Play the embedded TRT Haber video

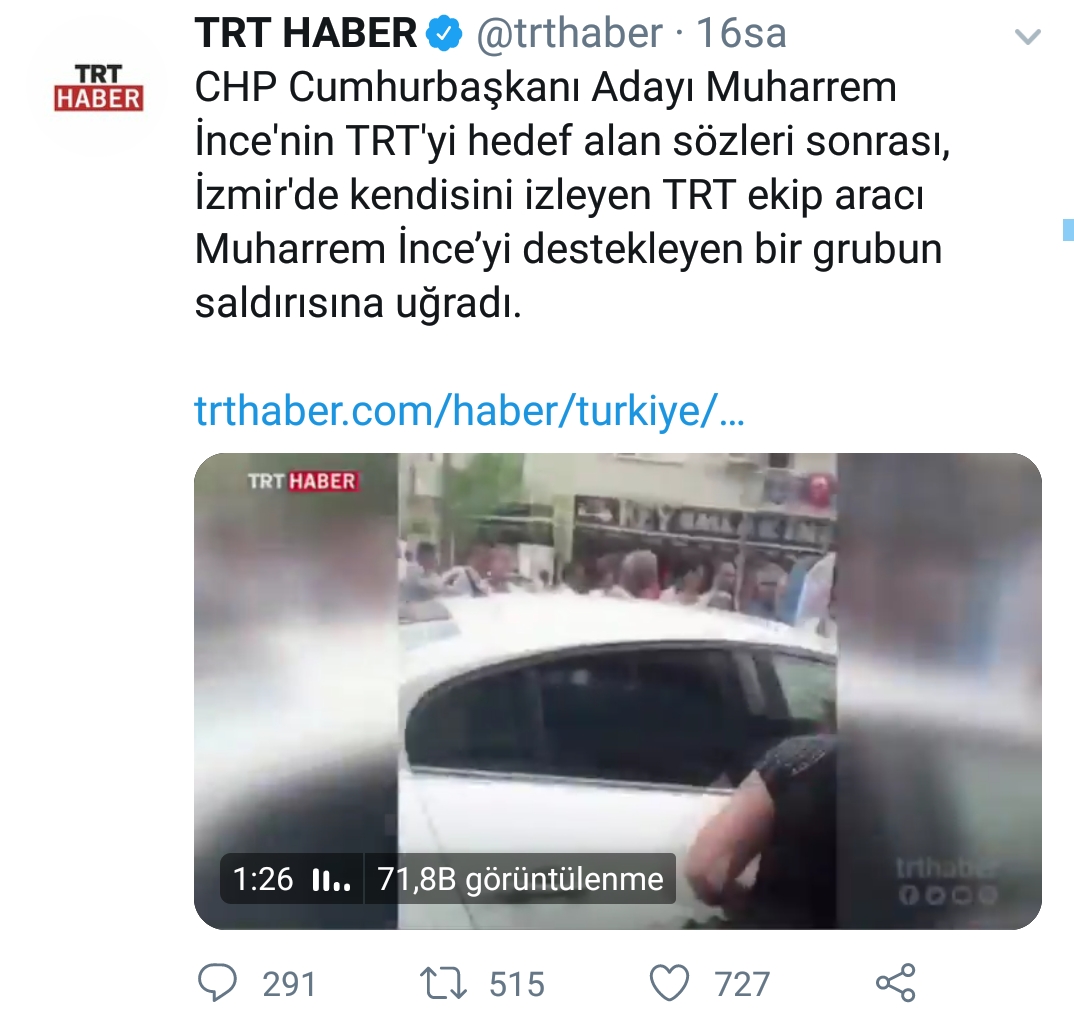pos(617,691)
